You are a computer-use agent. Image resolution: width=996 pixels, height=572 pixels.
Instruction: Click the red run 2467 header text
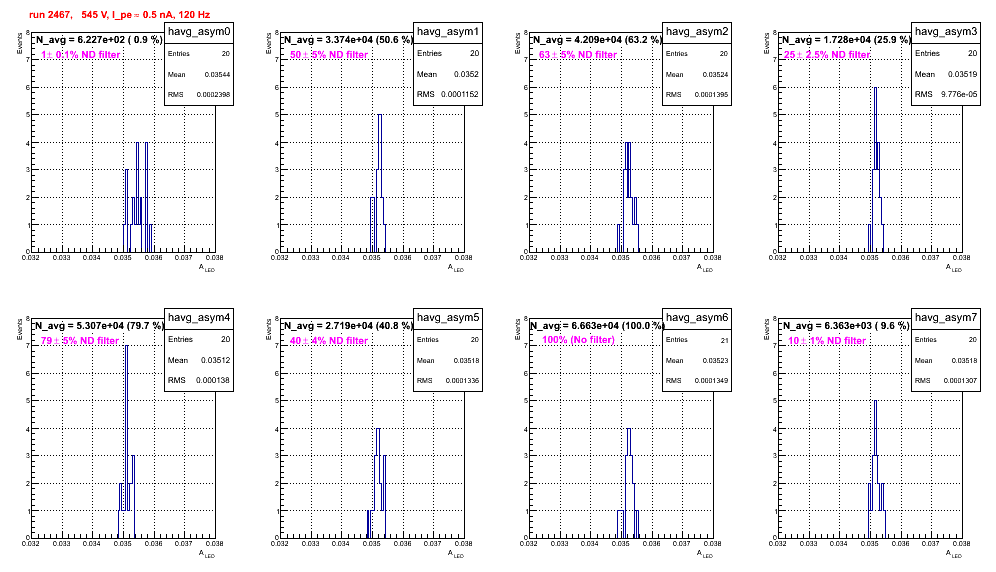[119, 15]
